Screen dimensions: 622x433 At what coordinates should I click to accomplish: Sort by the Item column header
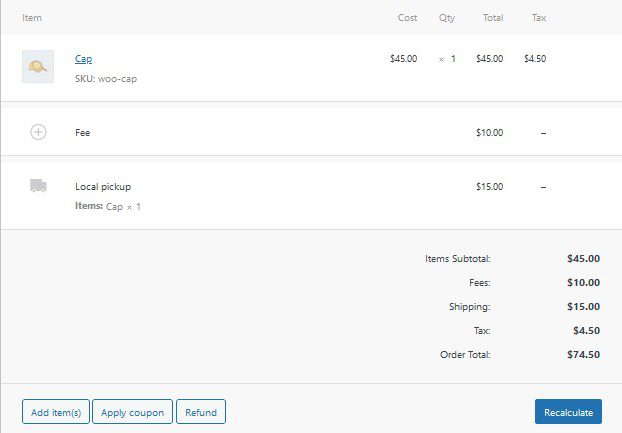(x=32, y=18)
